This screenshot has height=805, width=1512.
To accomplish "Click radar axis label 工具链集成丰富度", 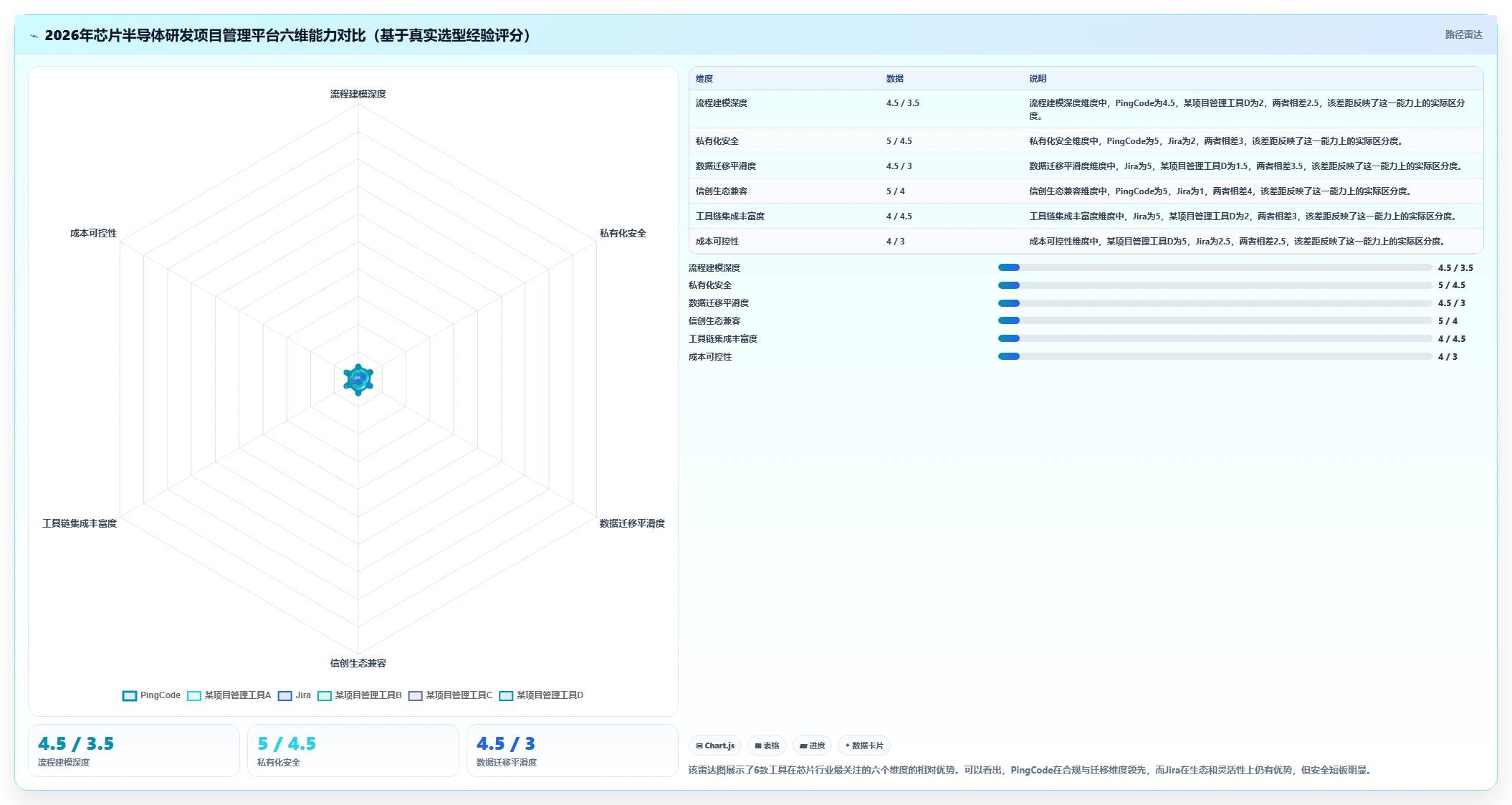I will [x=80, y=523].
